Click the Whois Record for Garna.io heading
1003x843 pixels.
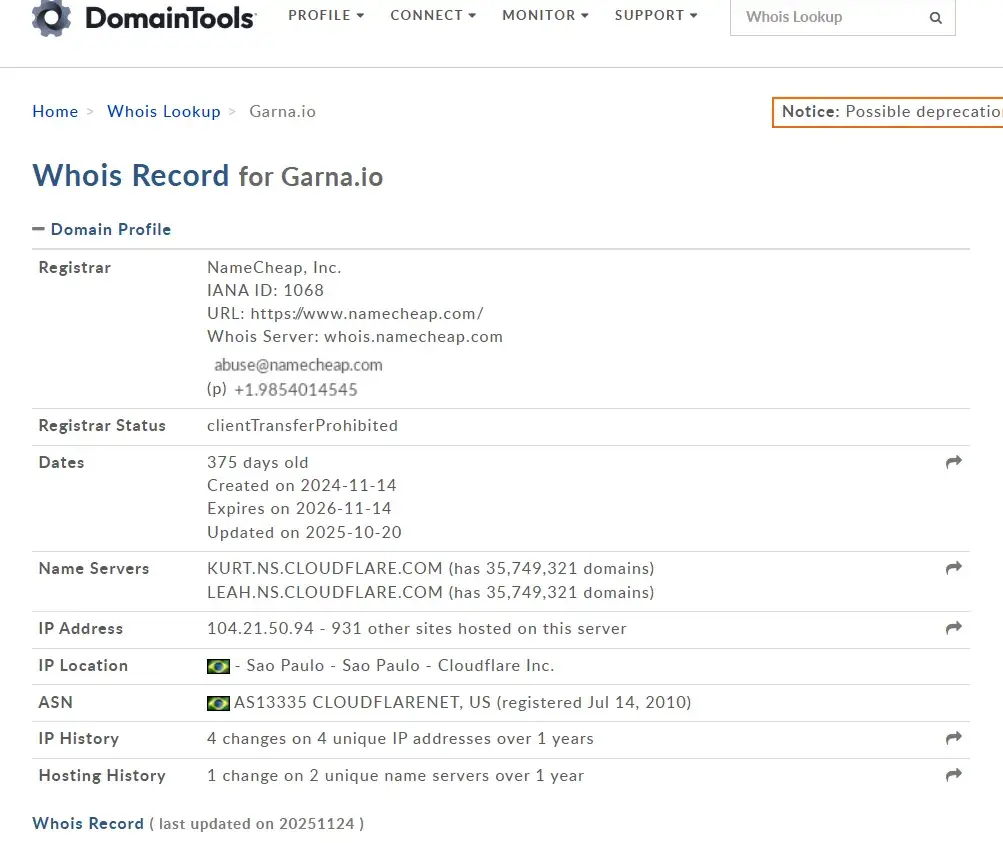pos(208,176)
